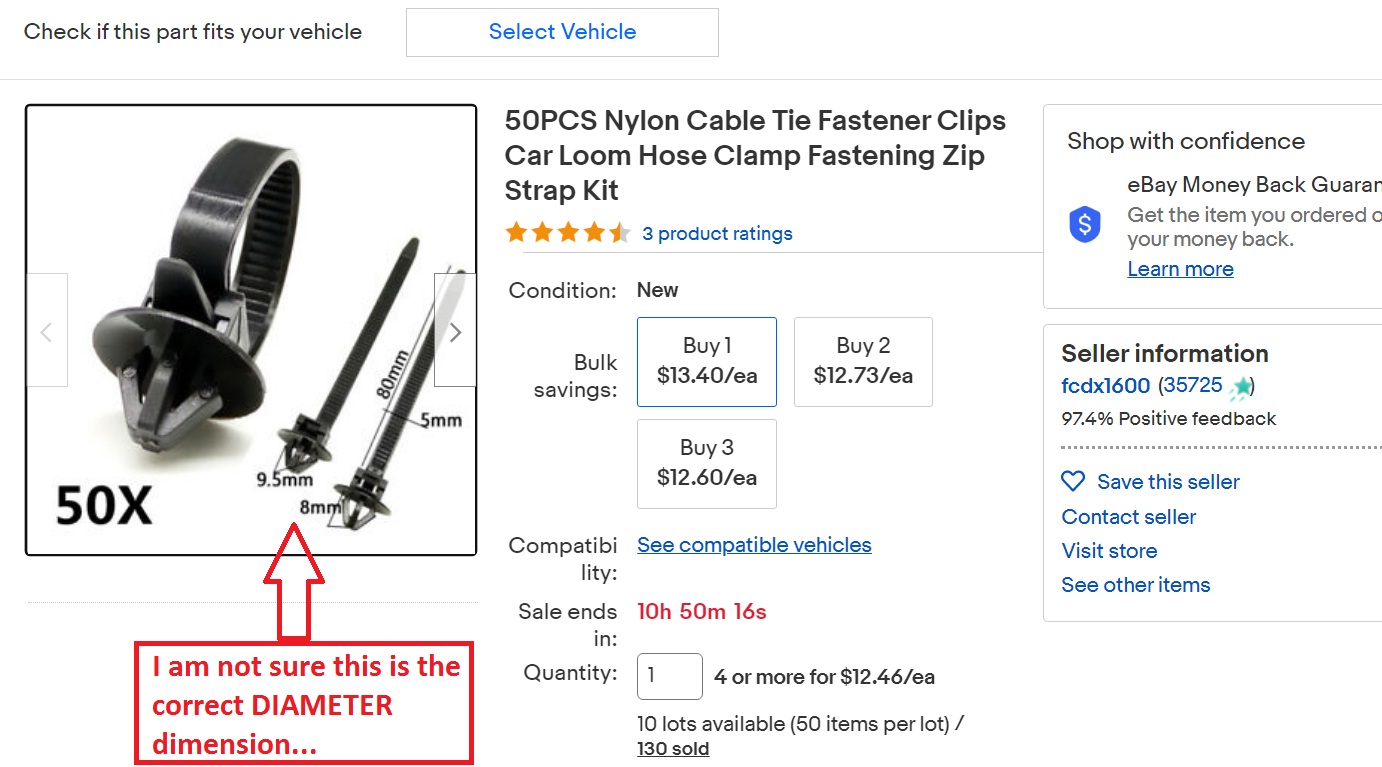Choose the Buy 3 at $12.60/ea option
This screenshot has height=767, width=1382.
(x=707, y=463)
